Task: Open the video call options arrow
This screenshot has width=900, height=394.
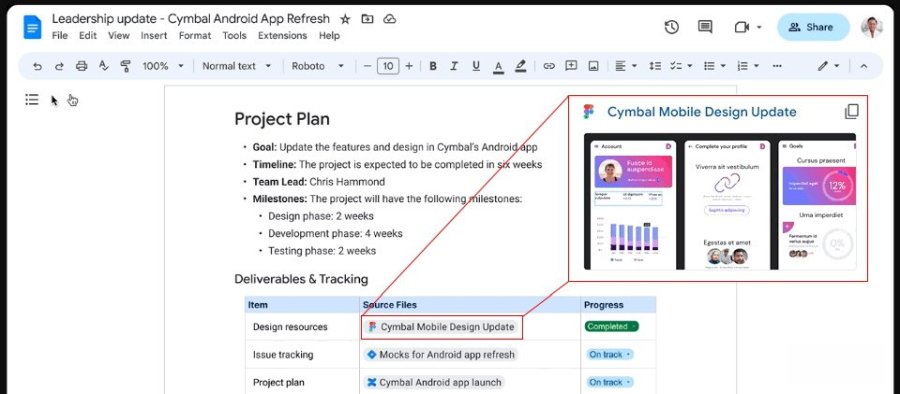Action: (x=759, y=27)
